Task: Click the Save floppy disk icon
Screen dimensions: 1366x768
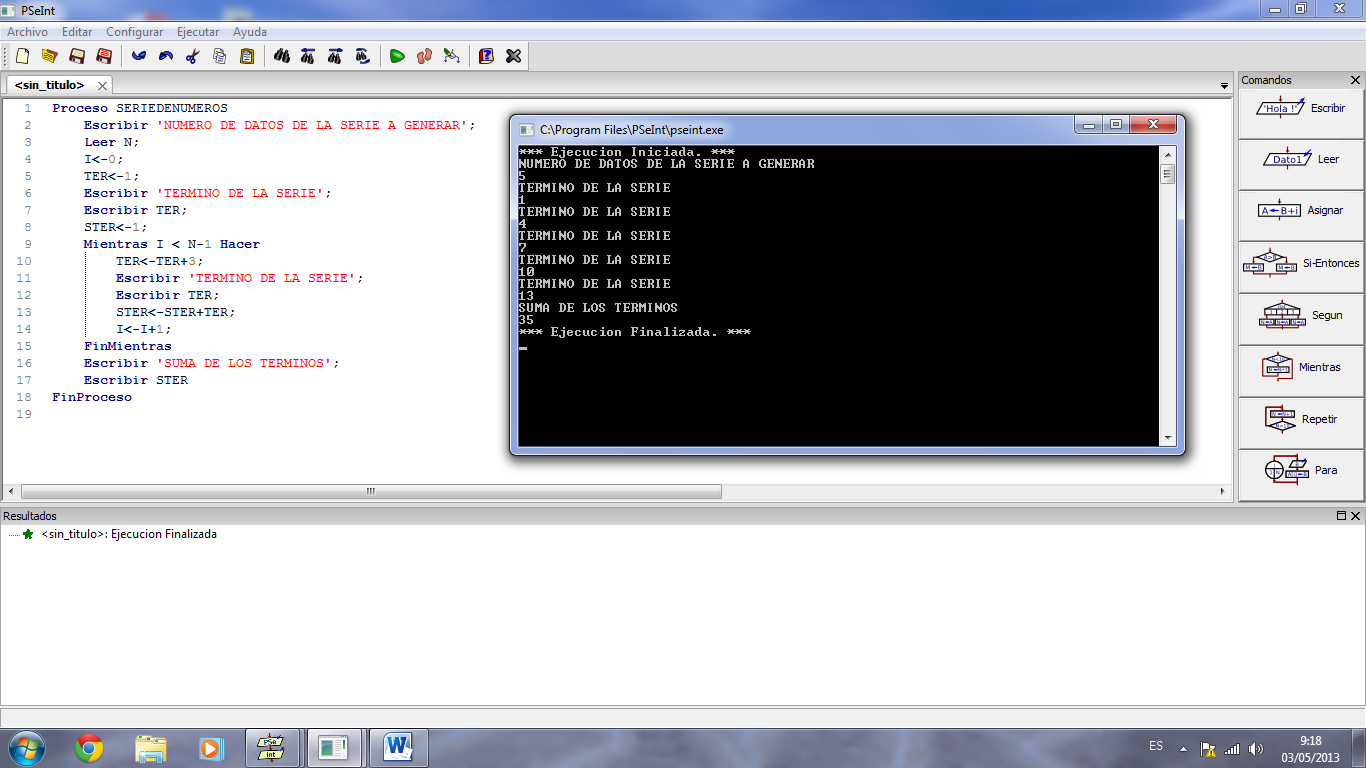Action: 76,56
